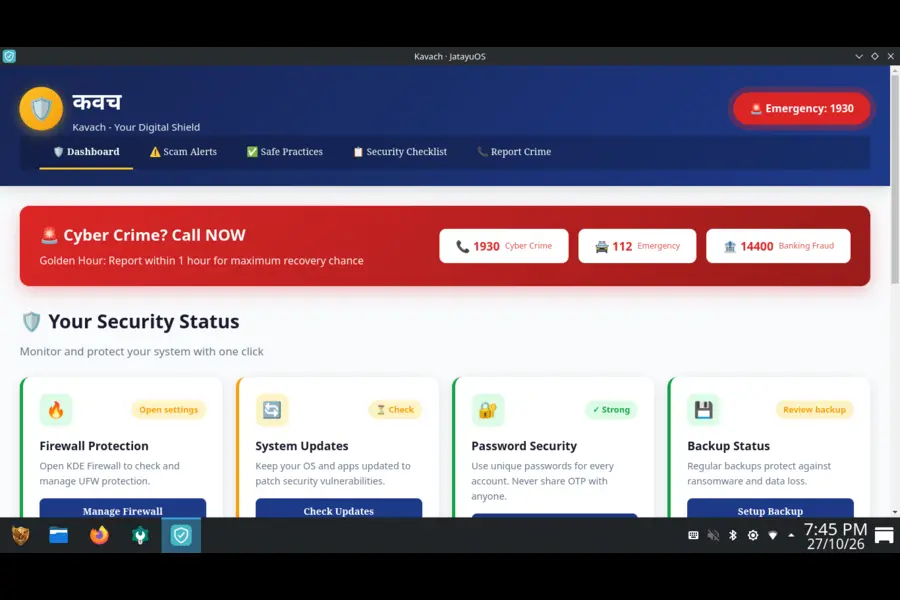Image resolution: width=900 pixels, height=600 pixels.
Task: Click the Setup Backup button
Action: coord(770,508)
